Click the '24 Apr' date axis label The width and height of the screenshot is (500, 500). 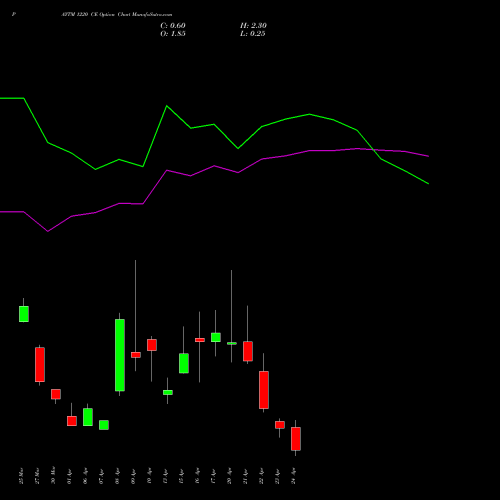293,476
